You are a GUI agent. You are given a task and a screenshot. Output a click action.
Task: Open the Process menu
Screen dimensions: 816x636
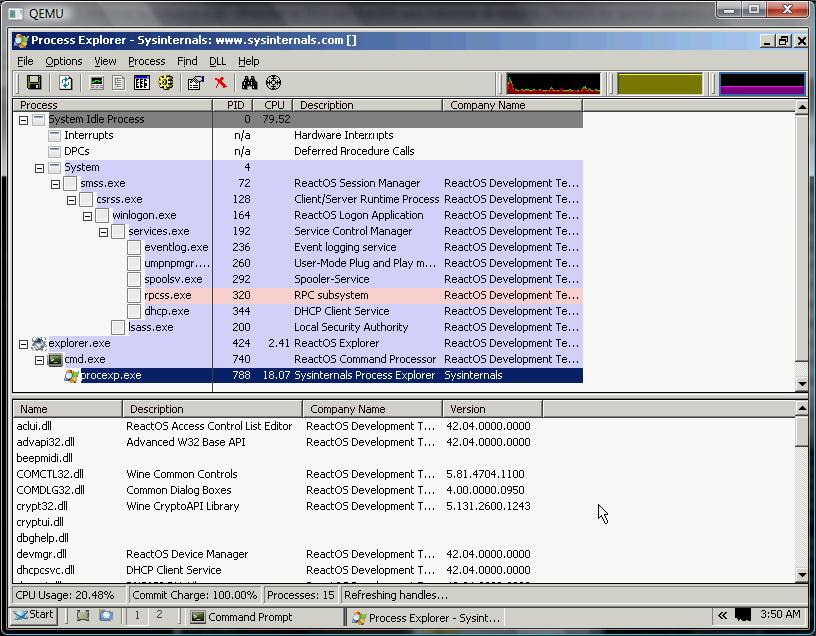click(146, 61)
